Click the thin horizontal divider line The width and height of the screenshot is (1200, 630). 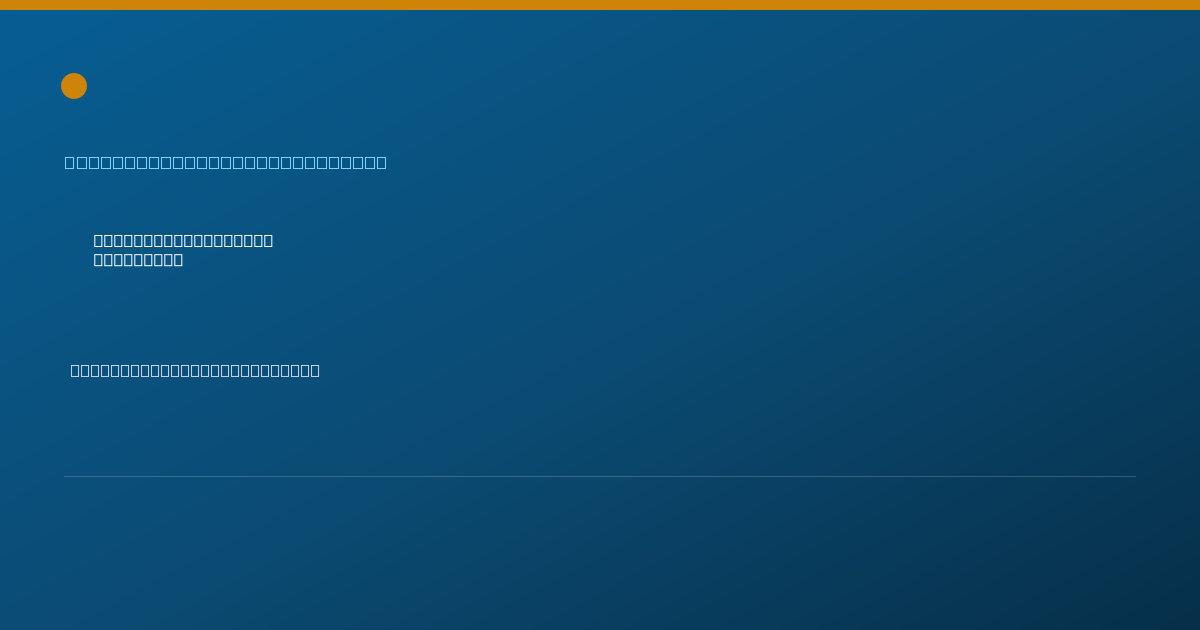600,476
